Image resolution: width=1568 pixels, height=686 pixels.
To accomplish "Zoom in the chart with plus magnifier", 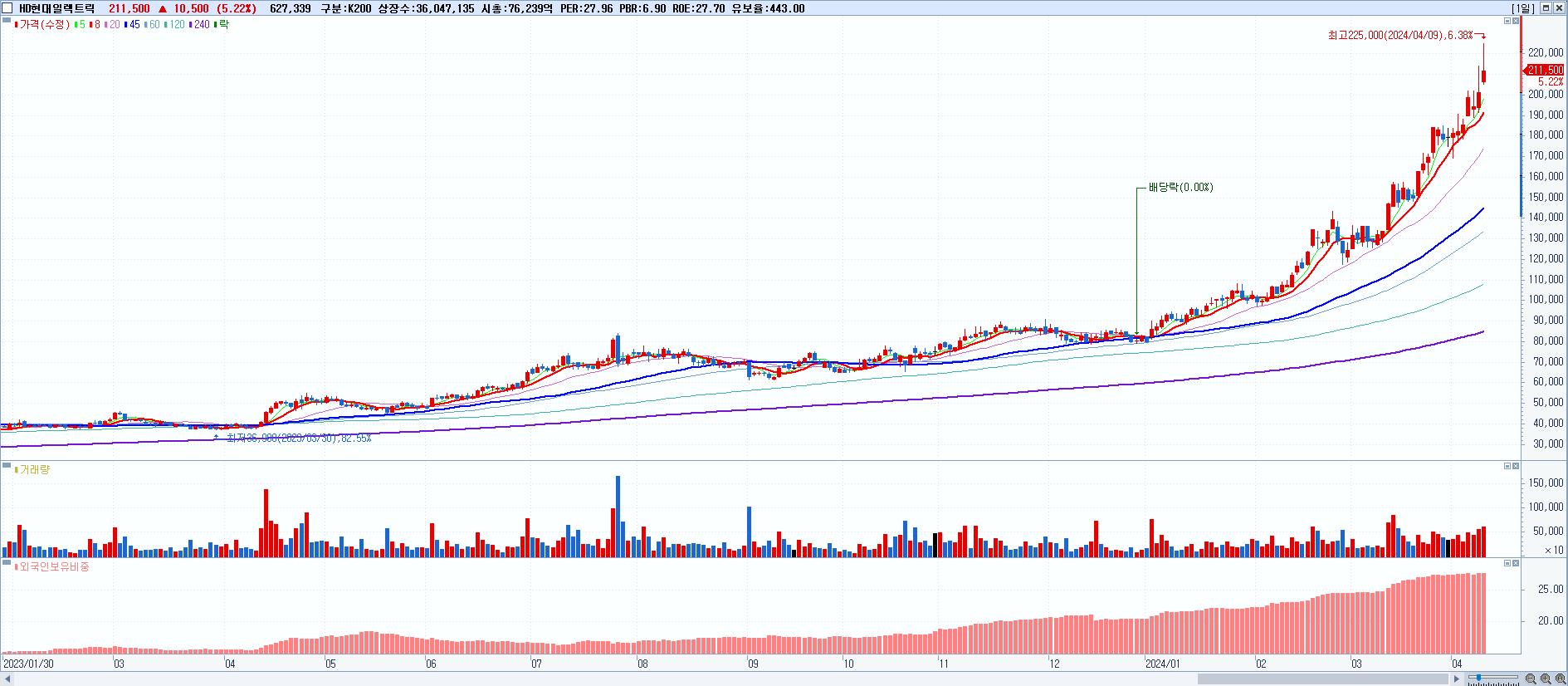I will click(1546, 679).
